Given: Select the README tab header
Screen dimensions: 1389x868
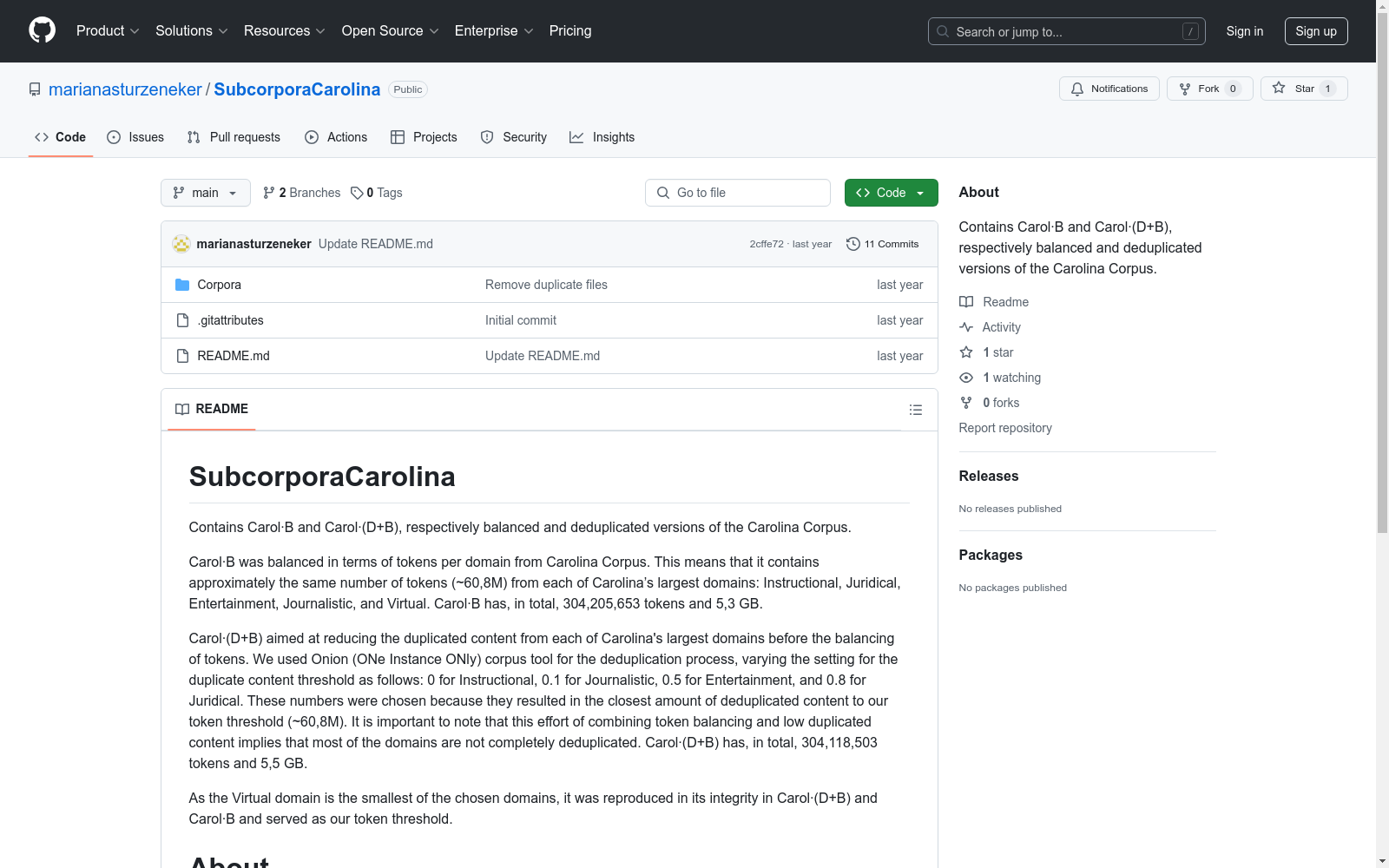Looking at the screenshot, I should [212, 409].
